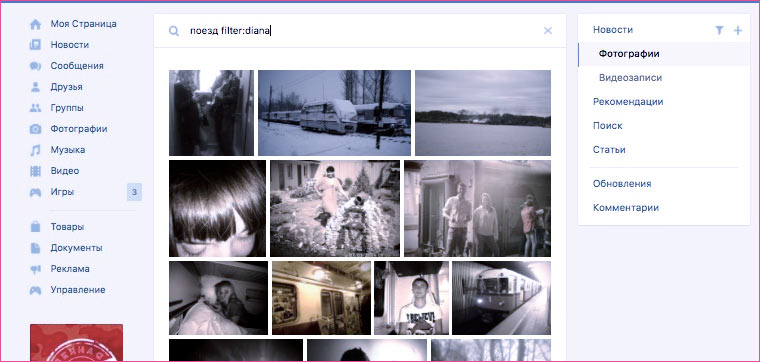The width and height of the screenshot is (760, 362).
Task: Switch to the Видеозаписи tab
Action: point(630,78)
